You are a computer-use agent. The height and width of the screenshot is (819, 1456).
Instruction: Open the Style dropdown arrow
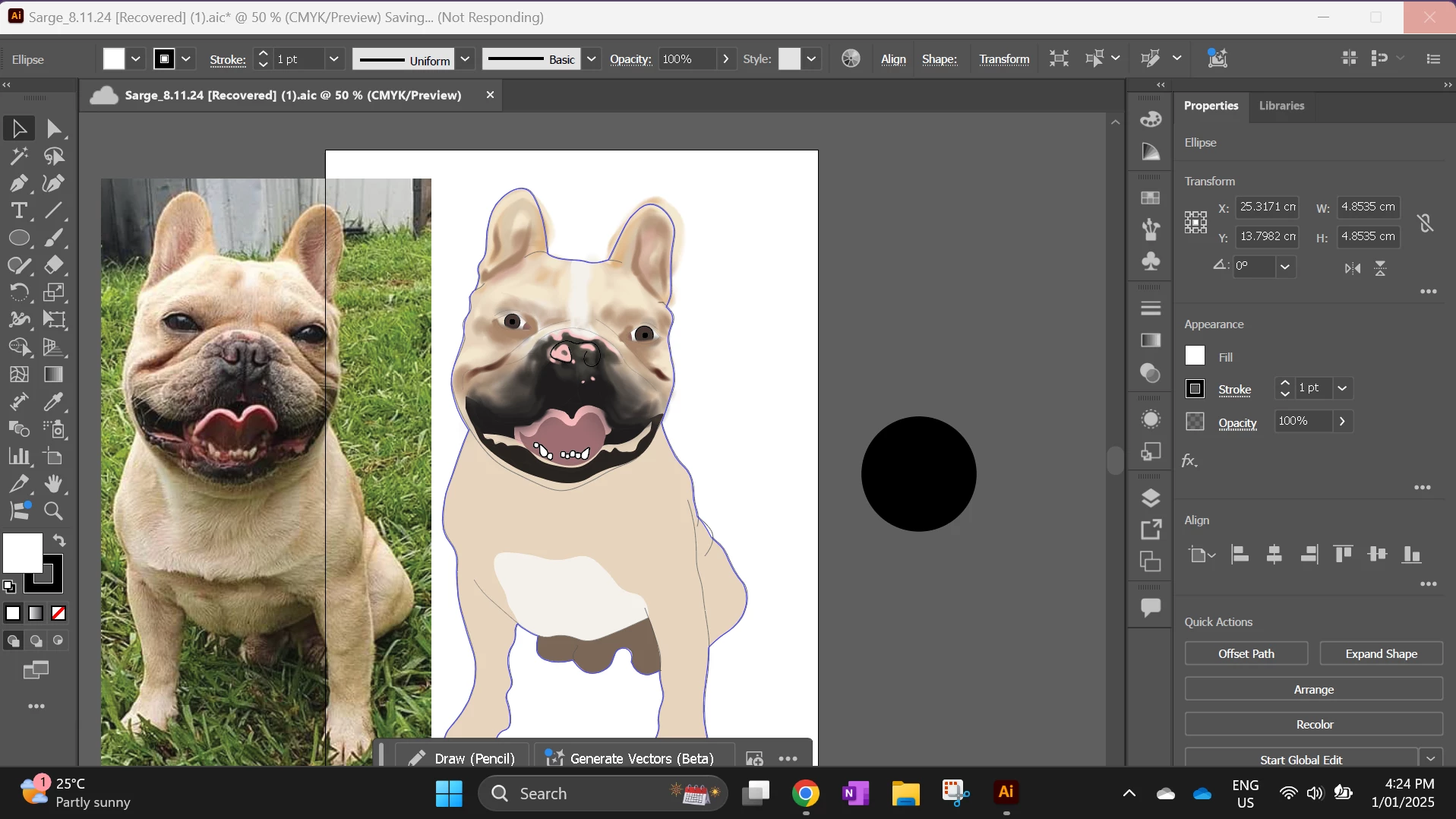[x=811, y=59]
